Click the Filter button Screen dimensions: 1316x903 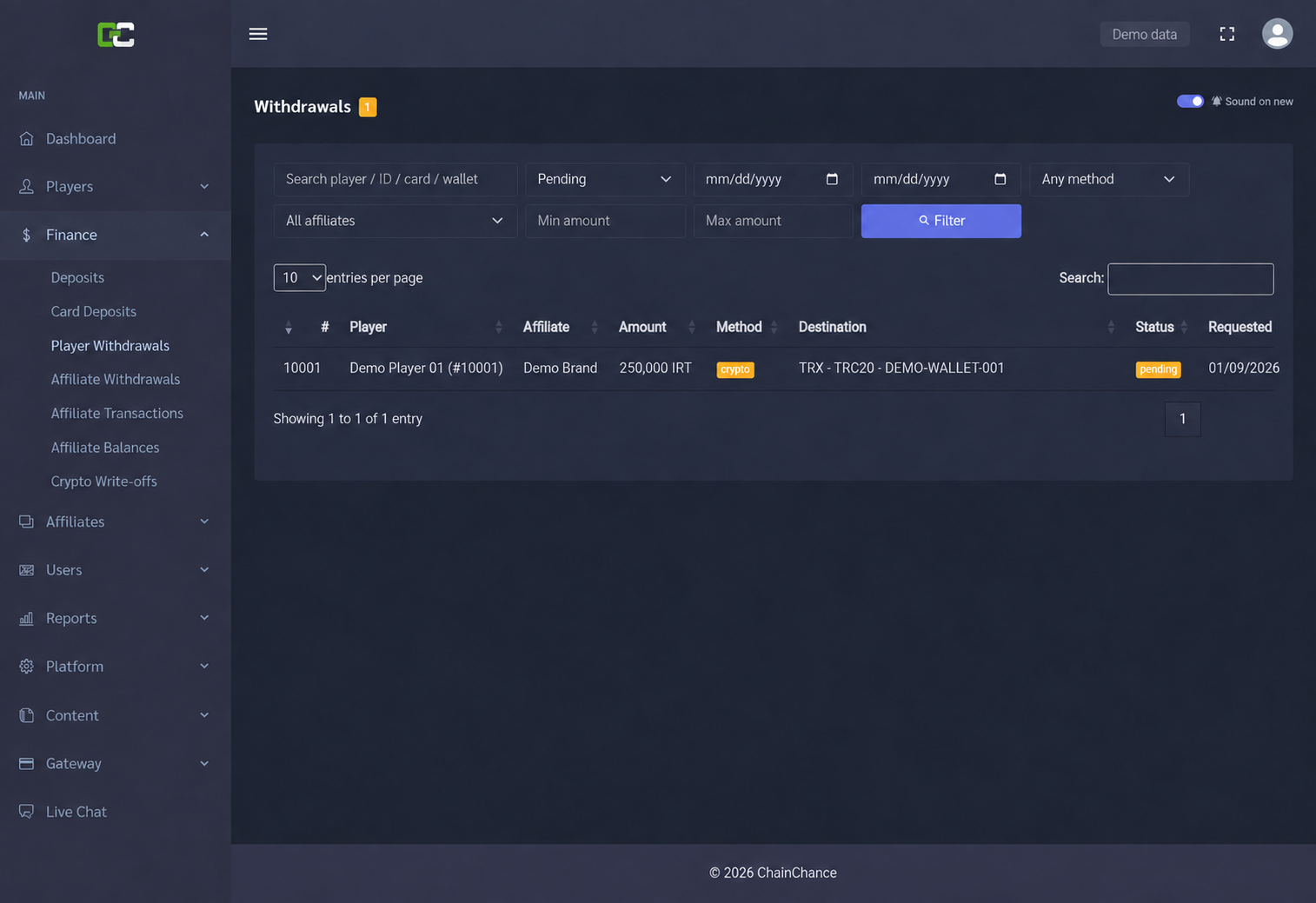point(941,221)
